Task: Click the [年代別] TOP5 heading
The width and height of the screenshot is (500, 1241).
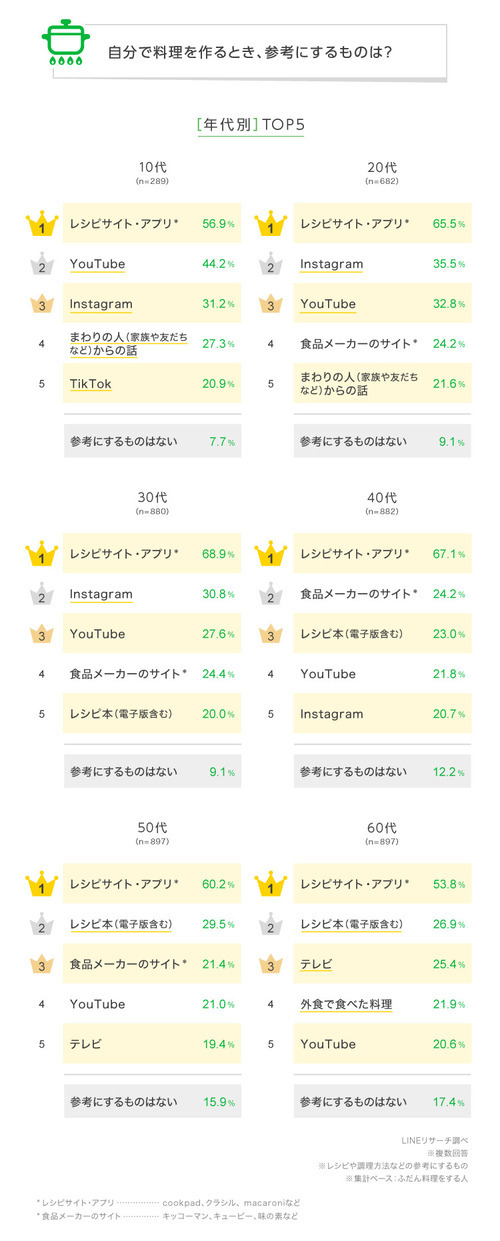Action: (x=250, y=126)
